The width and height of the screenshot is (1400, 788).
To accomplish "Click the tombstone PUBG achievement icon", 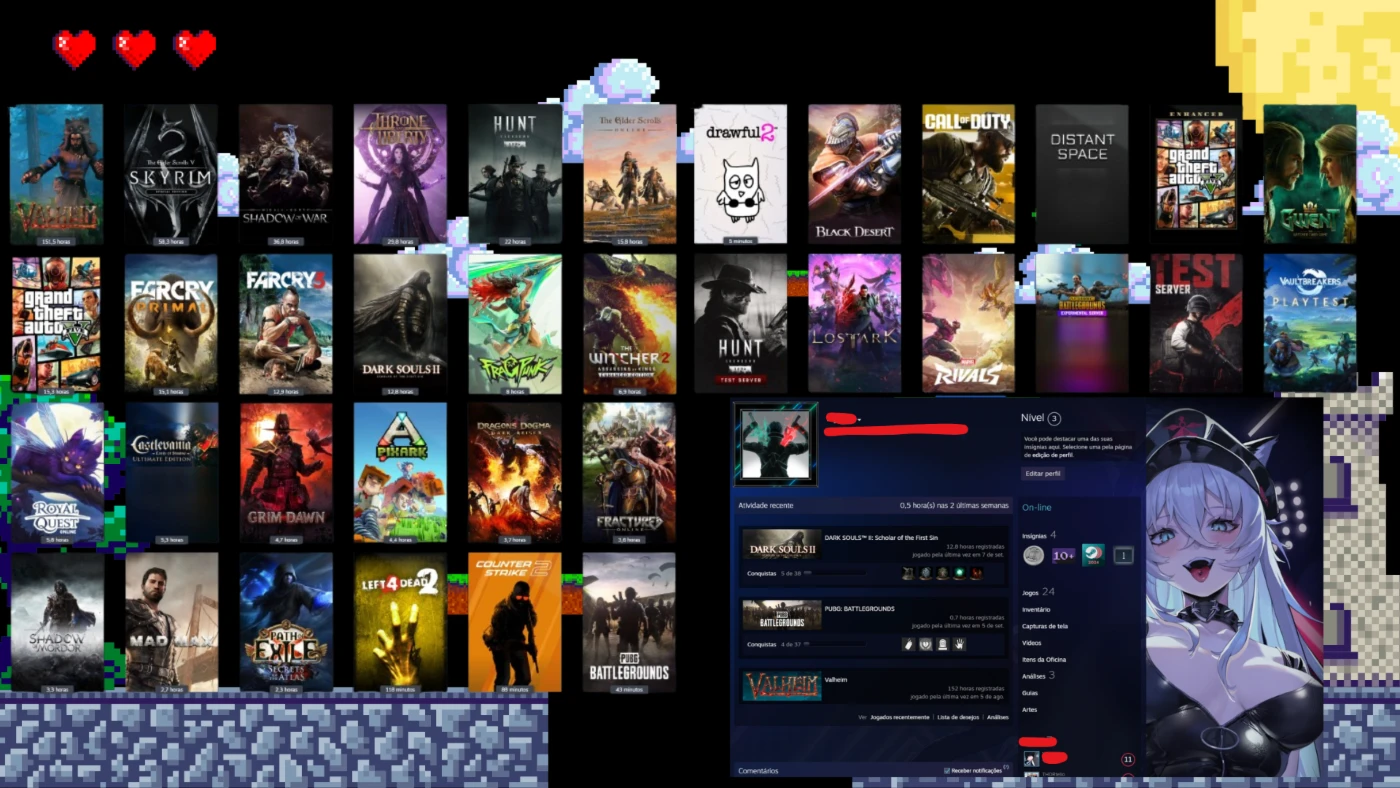I will click(942, 644).
